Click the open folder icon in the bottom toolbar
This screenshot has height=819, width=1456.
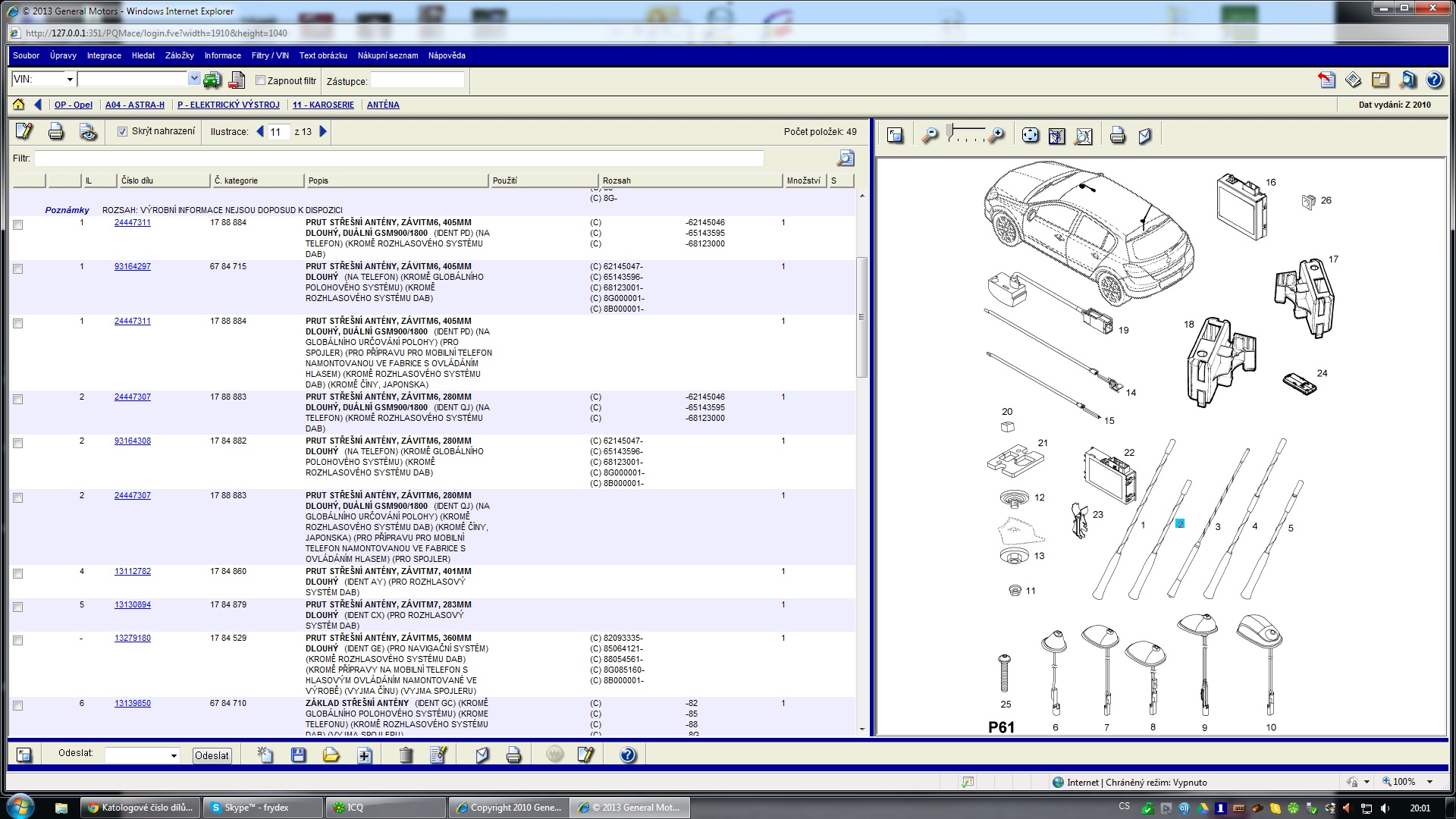pyautogui.click(x=331, y=755)
